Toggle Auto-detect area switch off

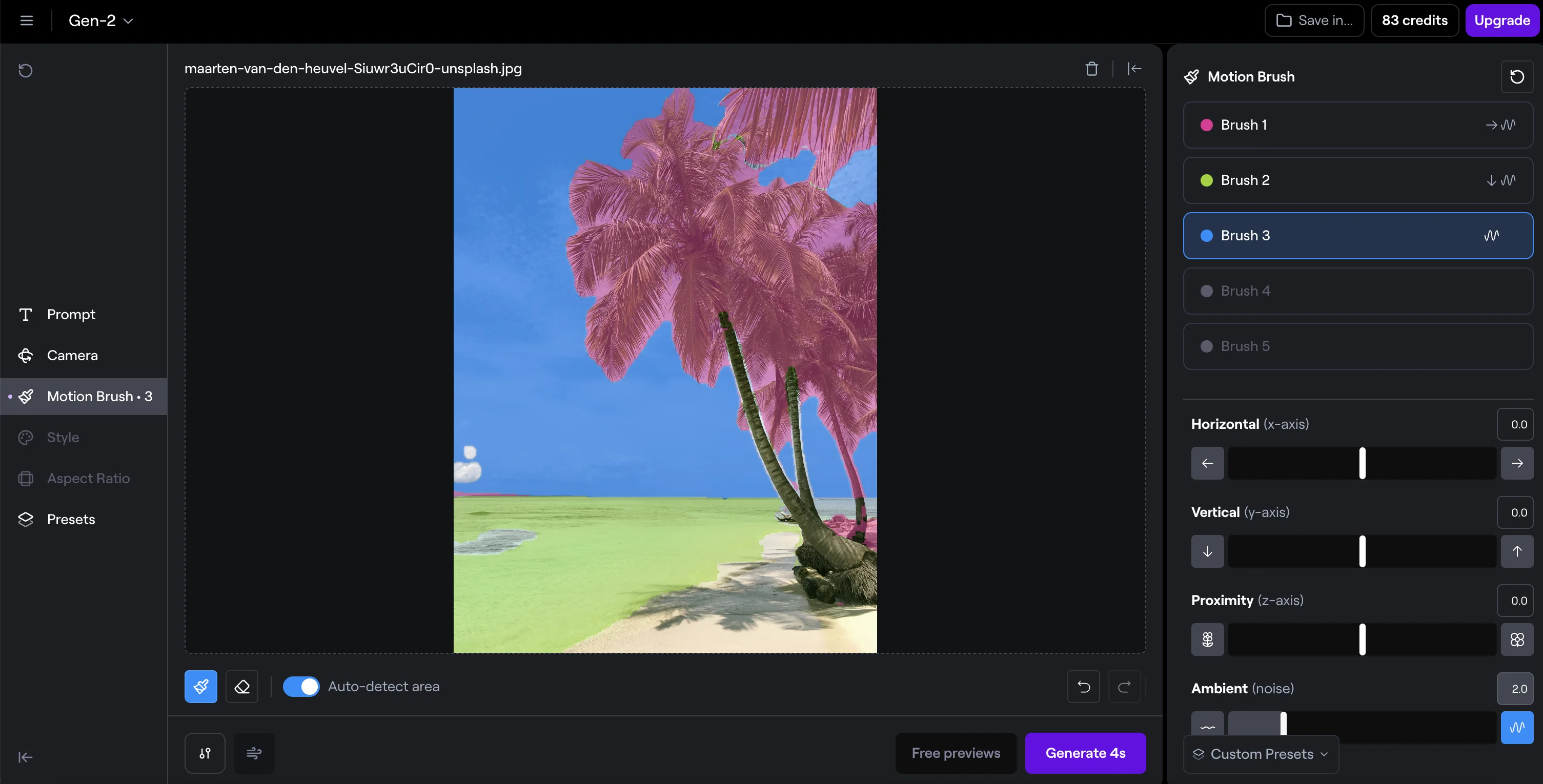(301, 686)
